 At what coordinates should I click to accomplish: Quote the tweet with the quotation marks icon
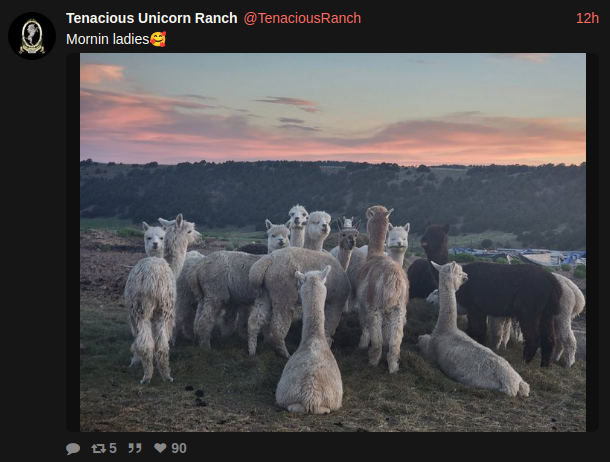pyautogui.click(x=135, y=448)
